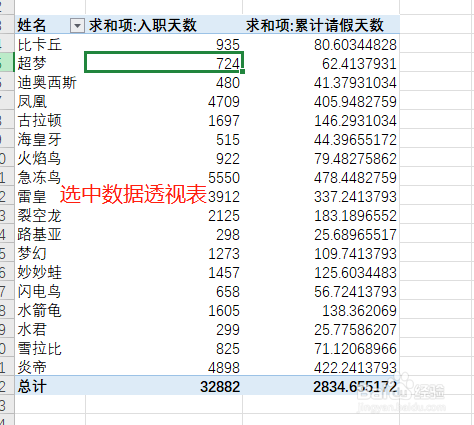474x425 pixels.
Task: Click the name cell 闪电鸟
Action: tap(50, 291)
